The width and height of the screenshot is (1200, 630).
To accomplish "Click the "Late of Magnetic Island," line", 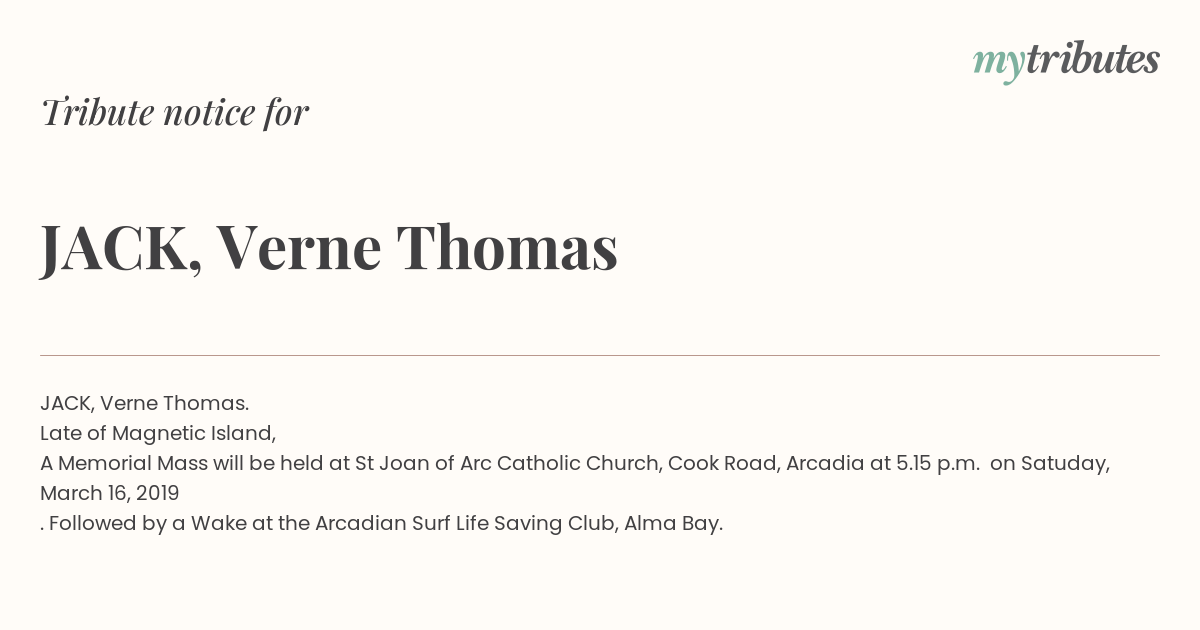I will 158,433.
